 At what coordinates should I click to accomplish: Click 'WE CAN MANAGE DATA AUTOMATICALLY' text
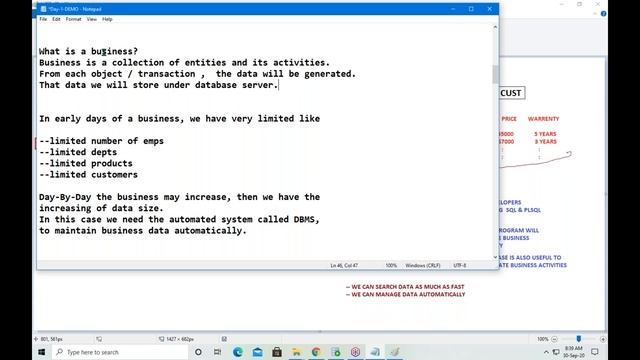pyautogui.click(x=408, y=294)
